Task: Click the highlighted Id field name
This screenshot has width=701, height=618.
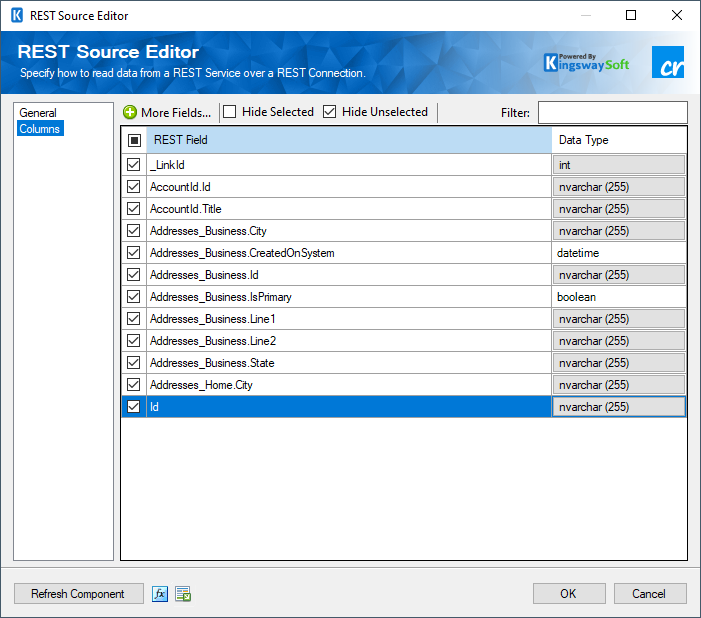Action: [x=154, y=406]
